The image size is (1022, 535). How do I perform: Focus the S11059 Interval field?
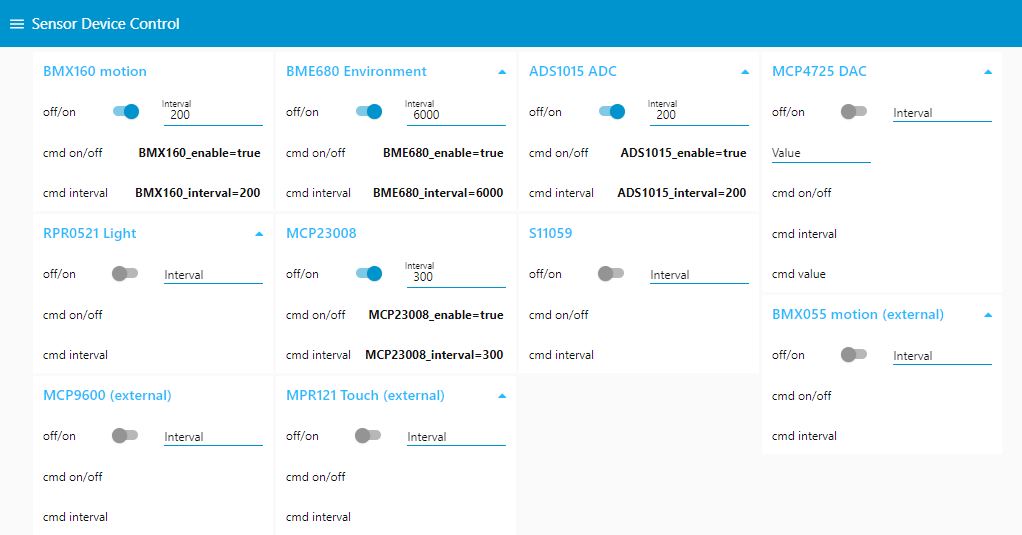point(699,274)
